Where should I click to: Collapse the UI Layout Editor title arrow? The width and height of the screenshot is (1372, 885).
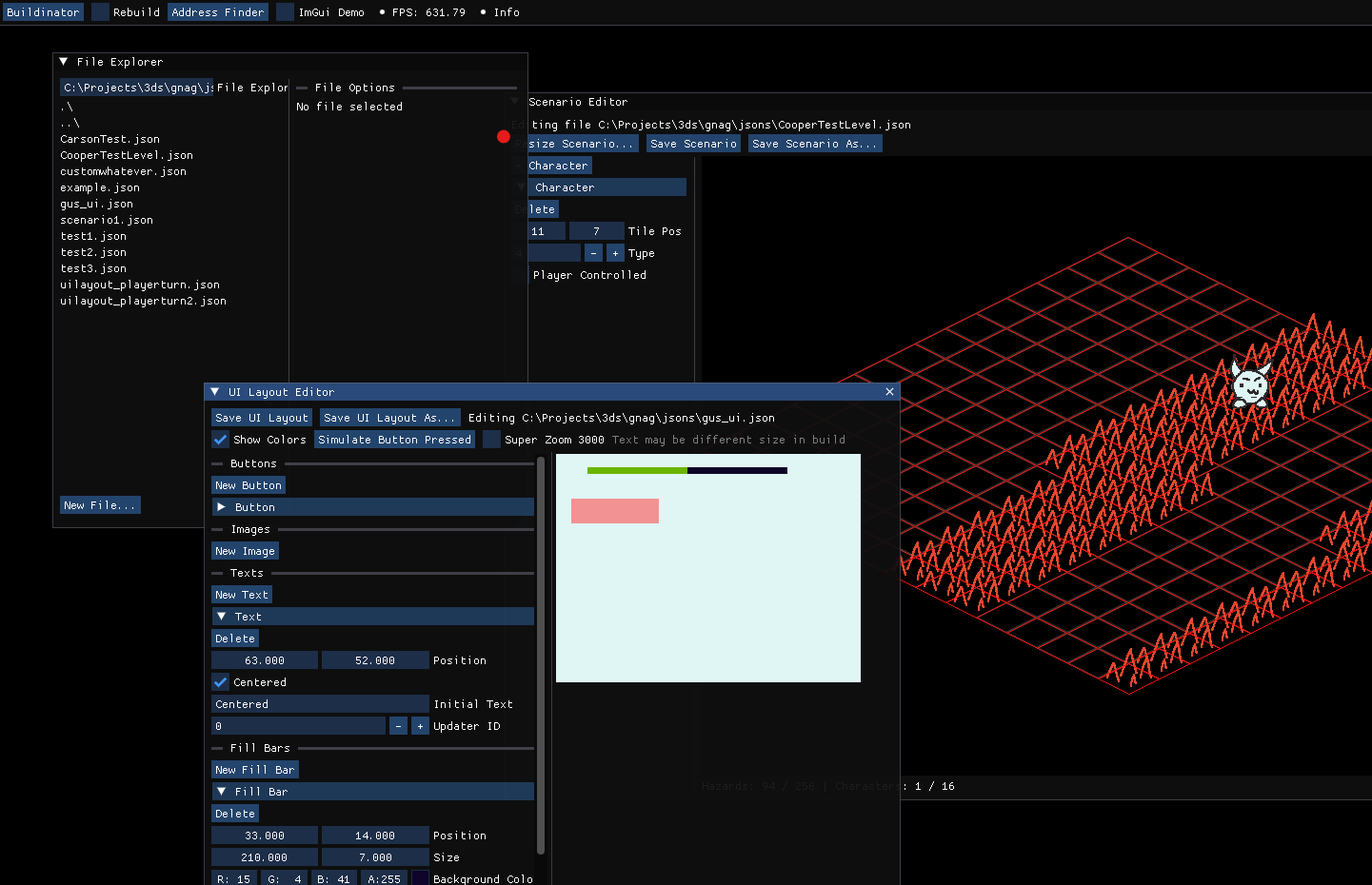(x=215, y=392)
